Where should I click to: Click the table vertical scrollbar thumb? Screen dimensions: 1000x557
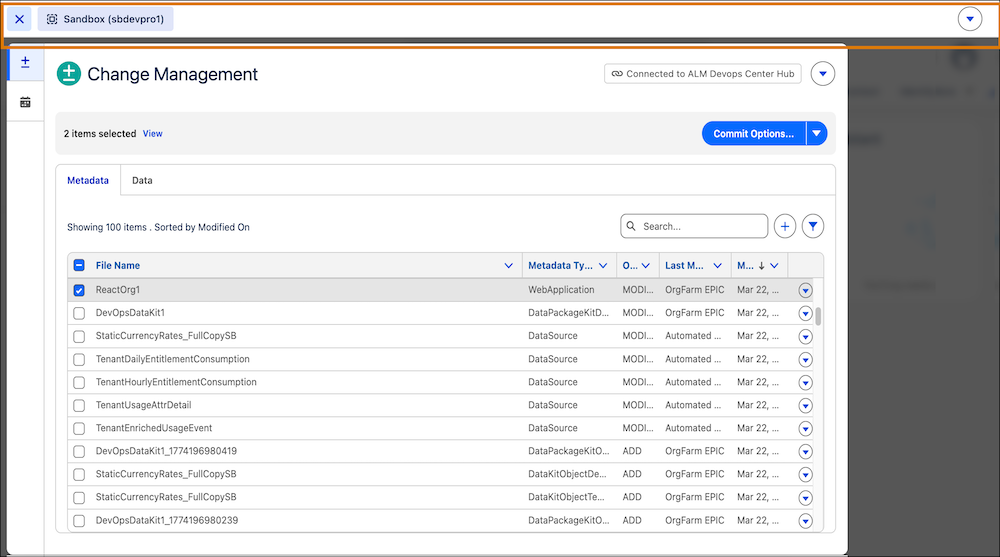coord(818,316)
